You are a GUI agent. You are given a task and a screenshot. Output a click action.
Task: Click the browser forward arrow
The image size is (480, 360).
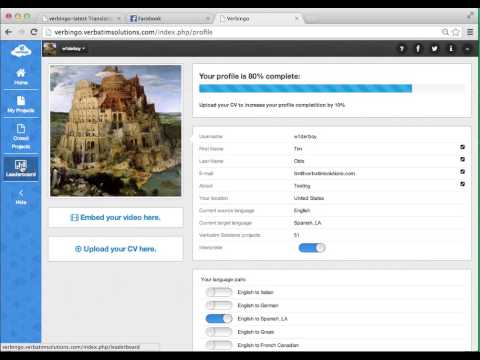coord(22,32)
